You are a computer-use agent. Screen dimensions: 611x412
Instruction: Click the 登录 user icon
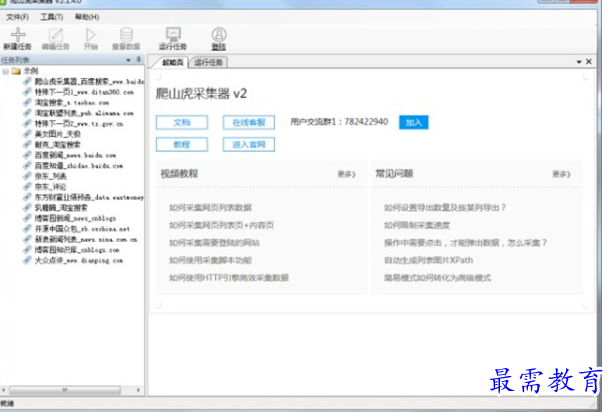pos(219,34)
